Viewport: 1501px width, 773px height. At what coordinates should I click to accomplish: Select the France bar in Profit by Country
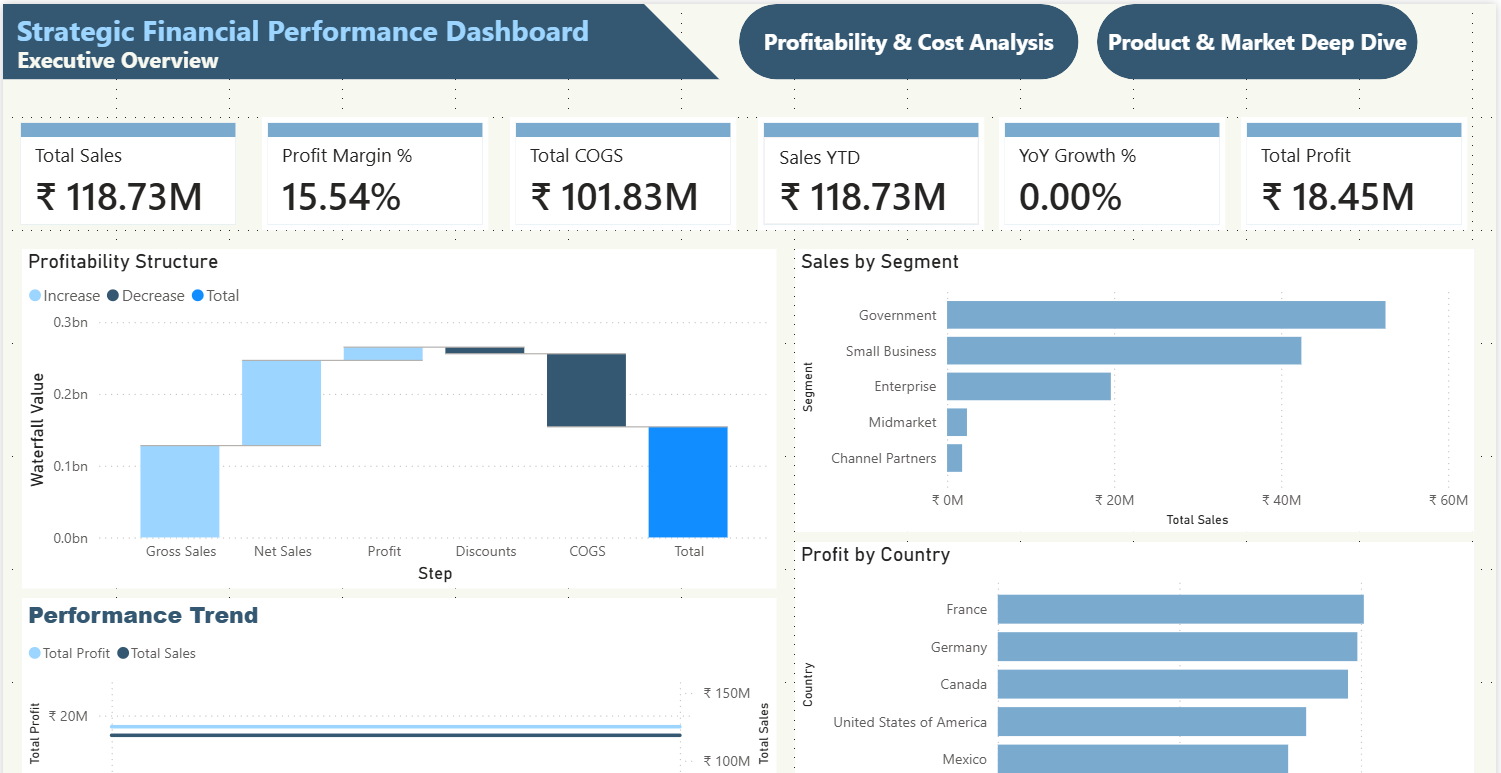(x=1180, y=610)
